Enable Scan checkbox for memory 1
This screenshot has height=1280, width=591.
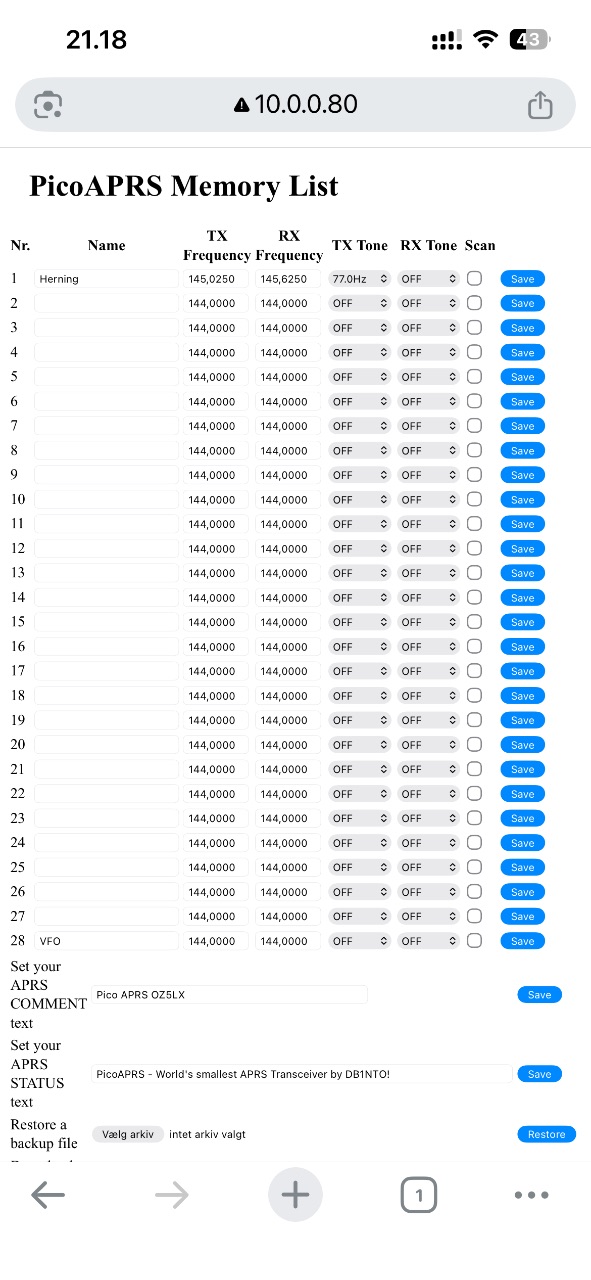(x=474, y=278)
